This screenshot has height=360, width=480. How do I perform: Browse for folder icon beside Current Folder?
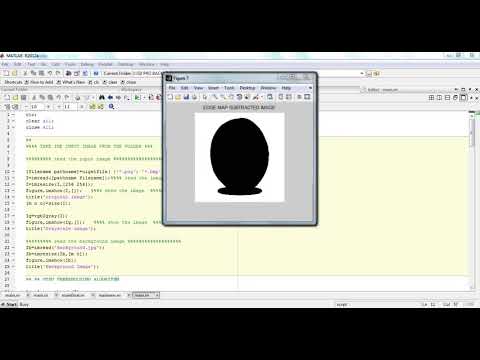tap(369, 74)
